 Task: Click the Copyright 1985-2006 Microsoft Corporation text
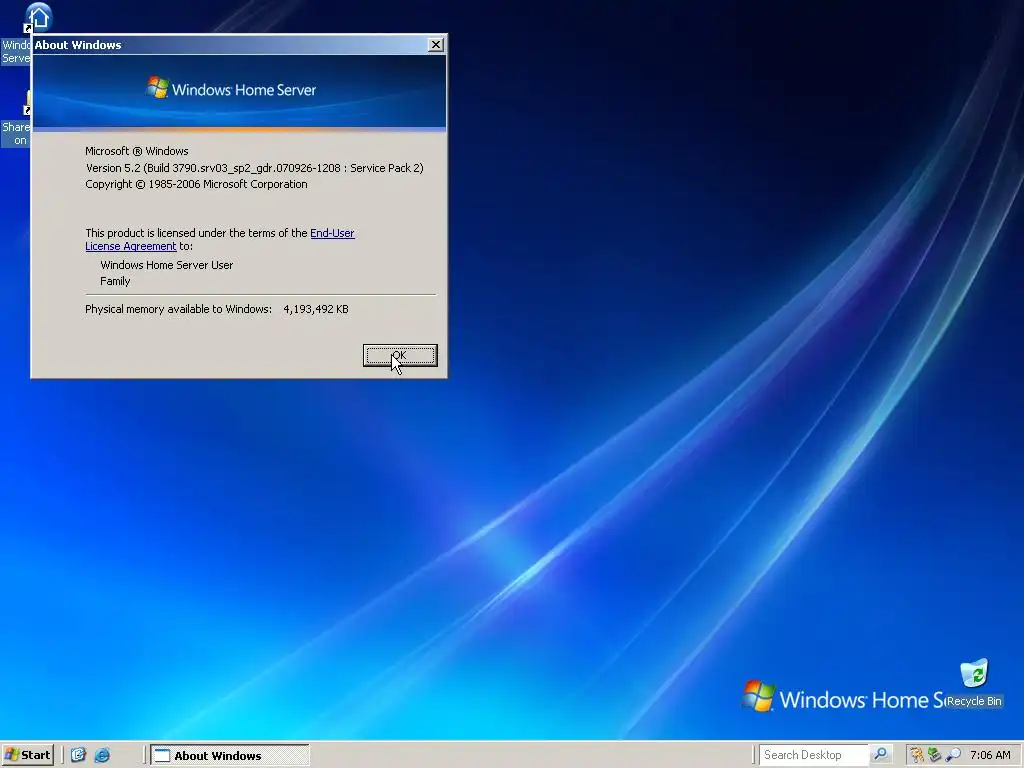[196, 184]
